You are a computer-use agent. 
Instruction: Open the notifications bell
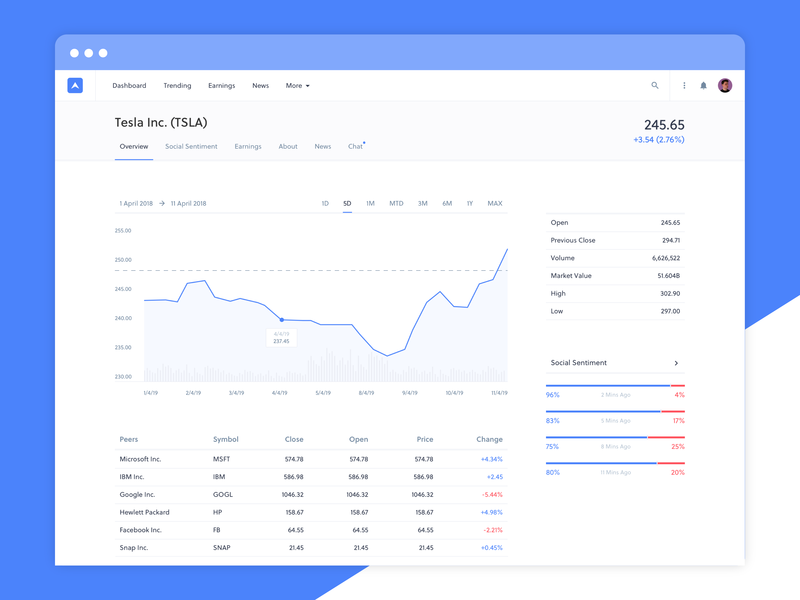pos(703,86)
